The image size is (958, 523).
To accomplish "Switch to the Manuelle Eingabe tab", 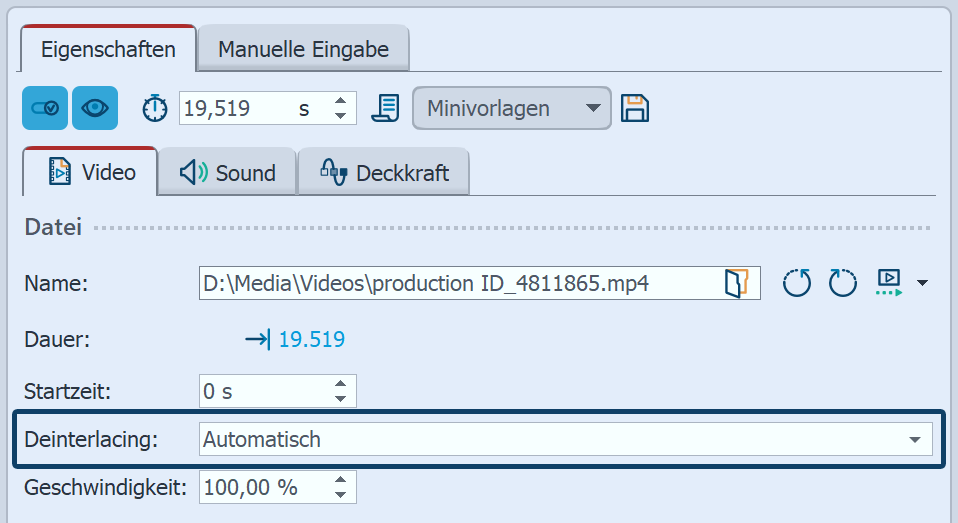I will point(303,49).
